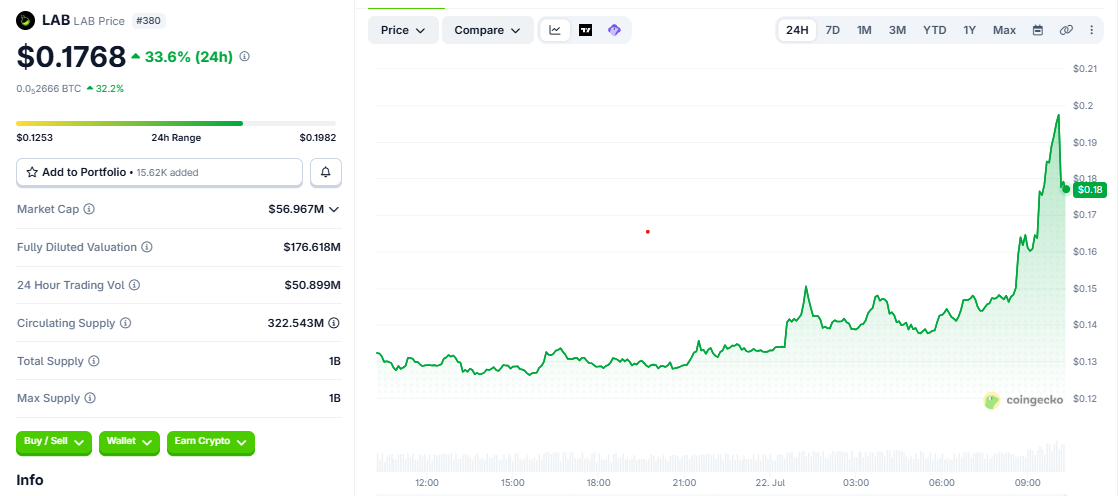
Task: Open chart more options menu
Action: coord(1091,30)
